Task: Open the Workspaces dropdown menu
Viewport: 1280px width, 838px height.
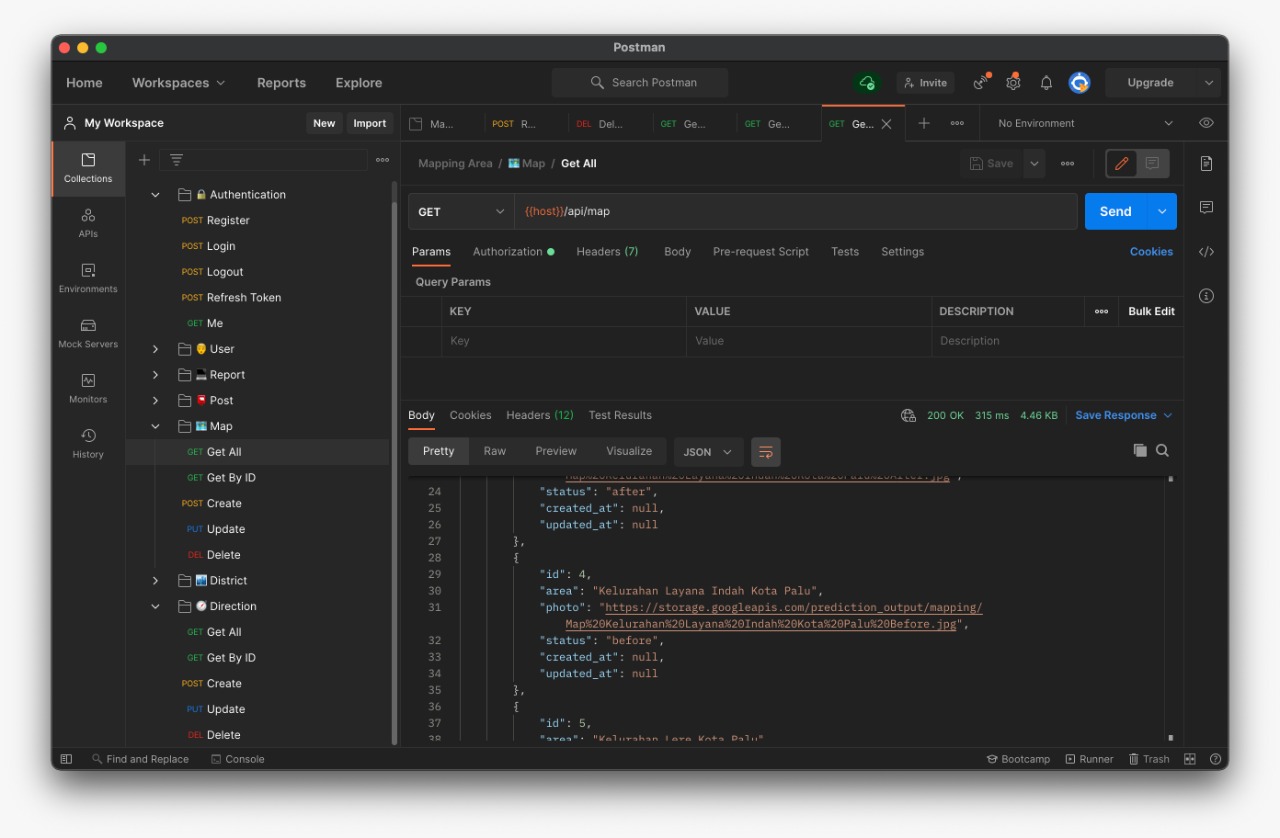Action: click(x=179, y=83)
